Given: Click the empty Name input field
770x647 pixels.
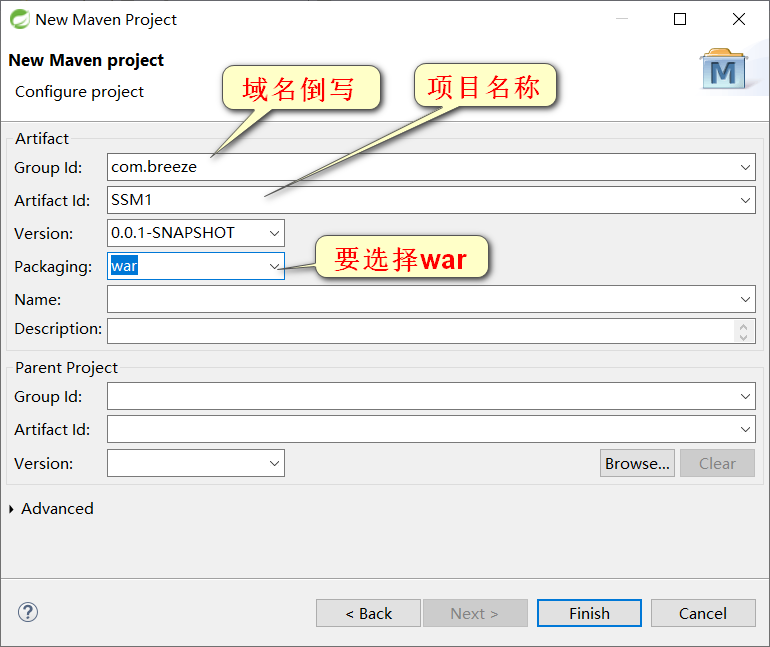Looking at the screenshot, I should 431,299.
